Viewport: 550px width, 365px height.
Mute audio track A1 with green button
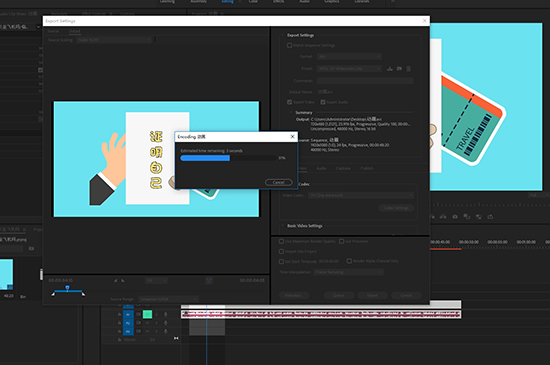pos(147,315)
